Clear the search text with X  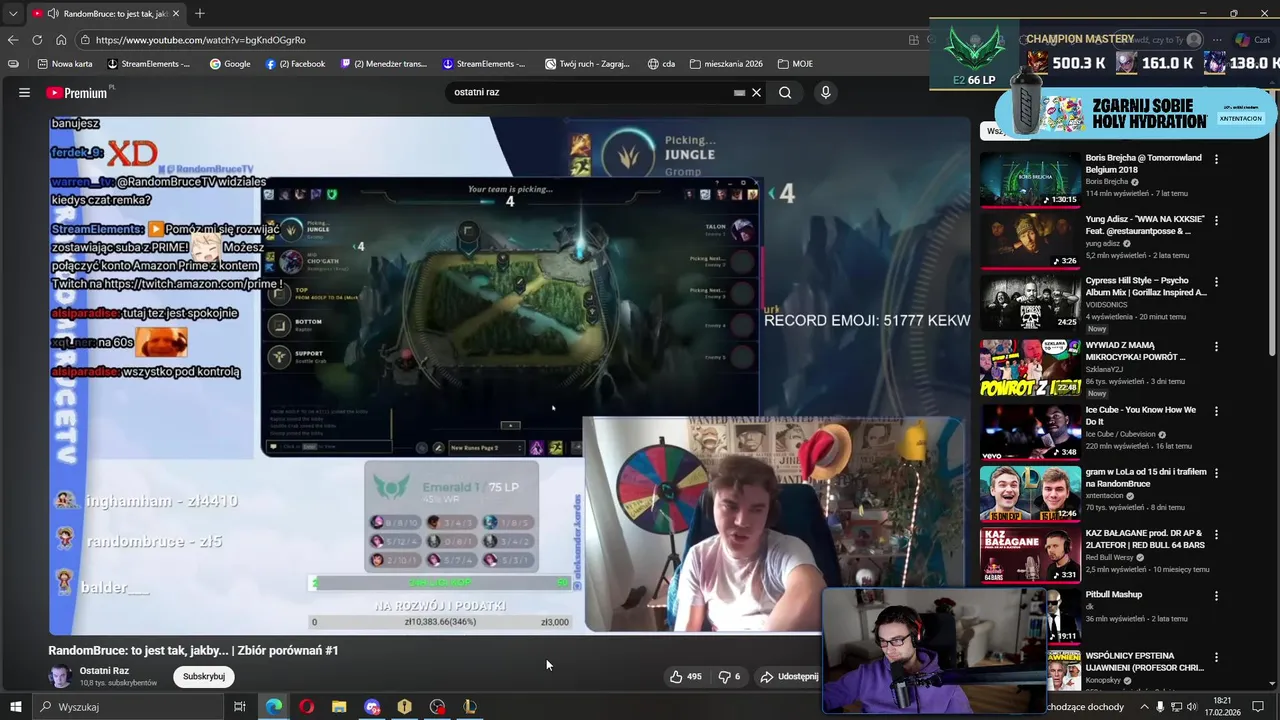pos(757,92)
